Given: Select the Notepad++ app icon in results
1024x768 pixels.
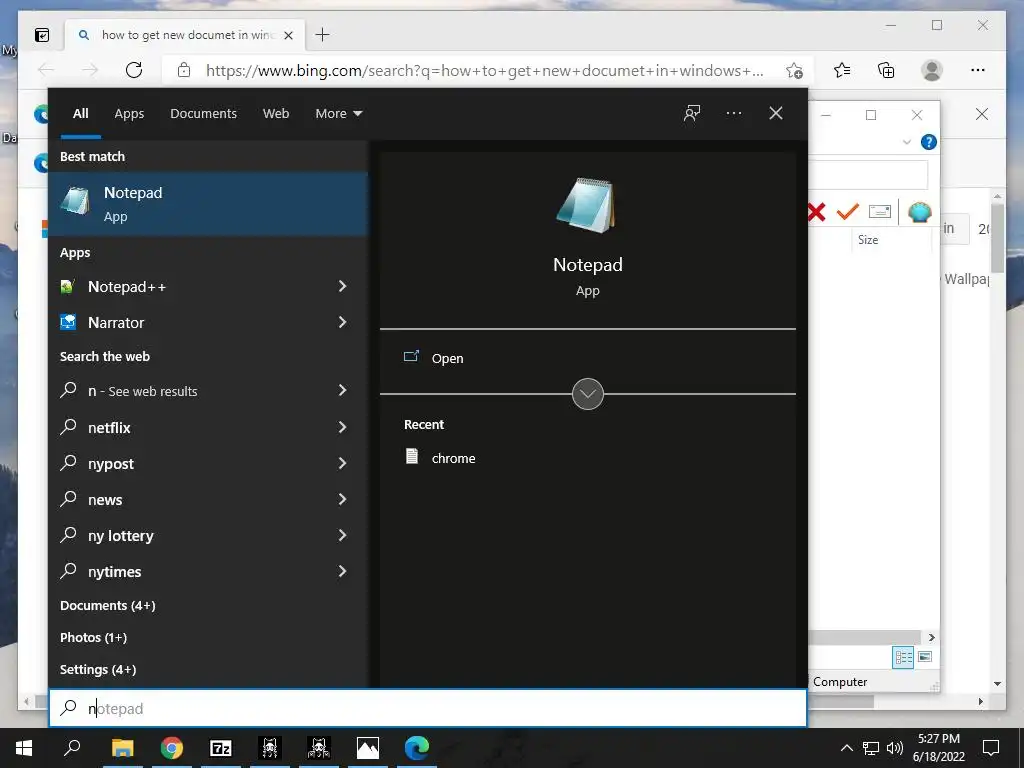Looking at the screenshot, I should (68, 287).
